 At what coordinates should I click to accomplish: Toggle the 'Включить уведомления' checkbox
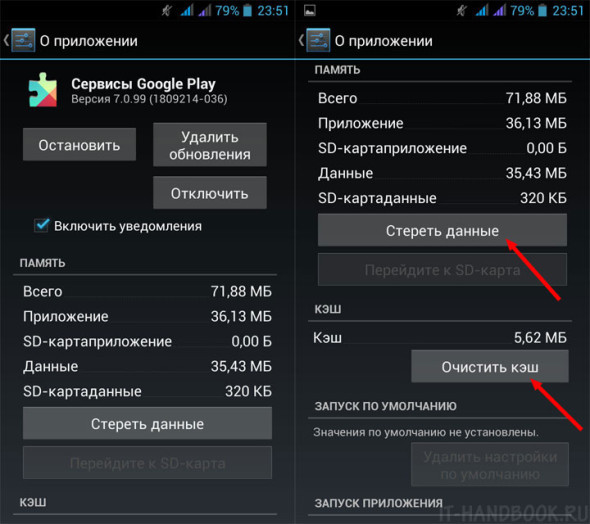click(41, 225)
